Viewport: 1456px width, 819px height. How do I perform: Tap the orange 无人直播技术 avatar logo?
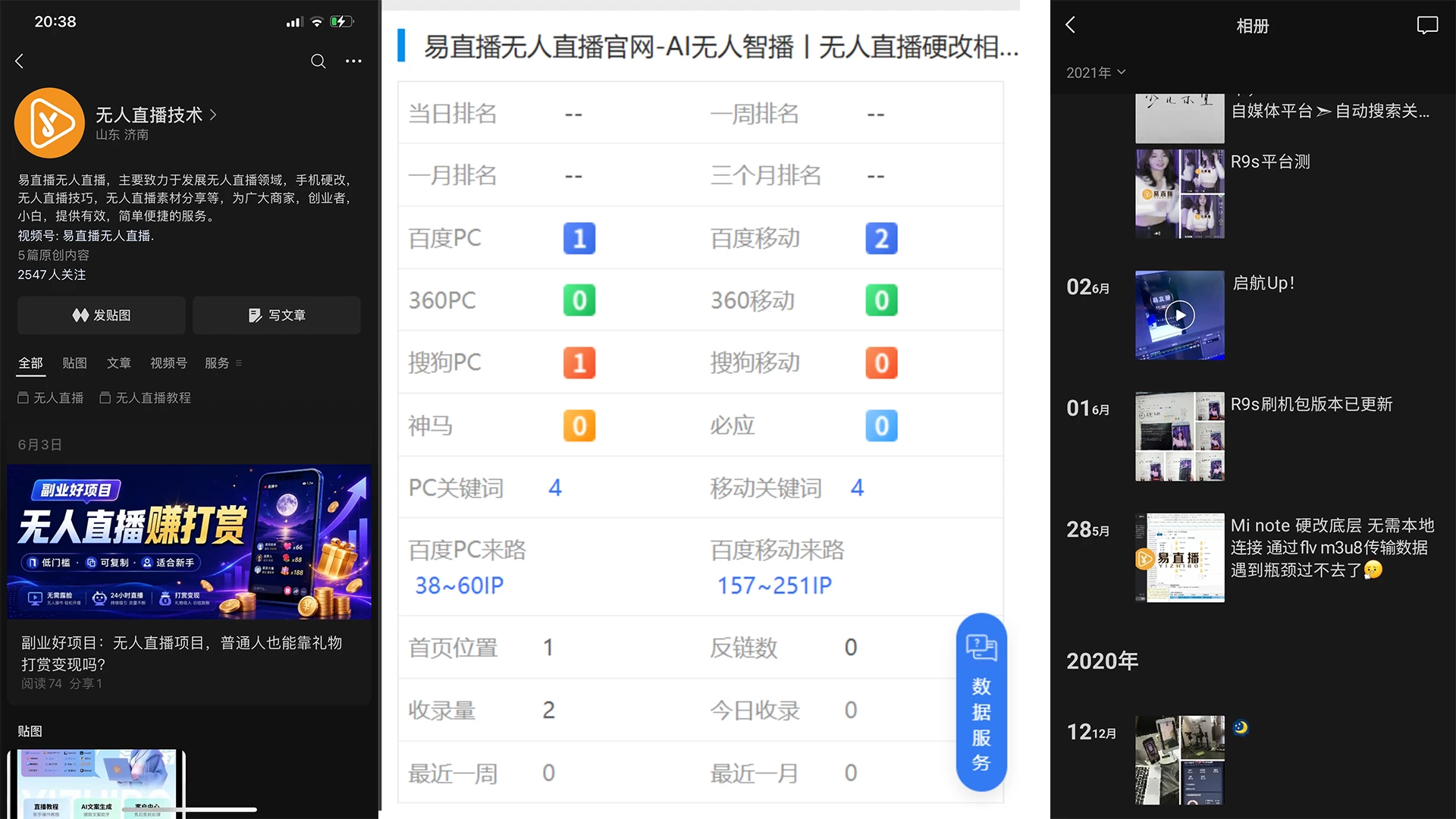click(49, 123)
